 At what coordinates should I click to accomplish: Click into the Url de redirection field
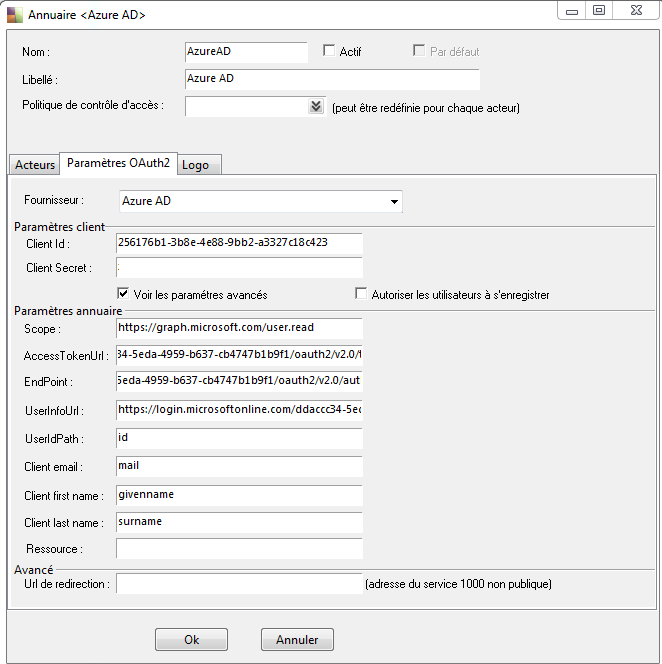(x=239, y=584)
